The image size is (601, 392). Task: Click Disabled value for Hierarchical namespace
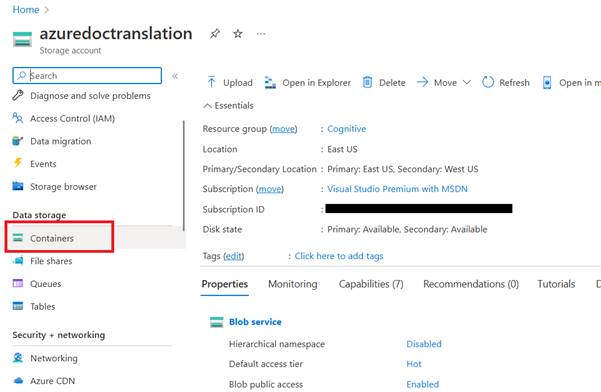[424, 344]
